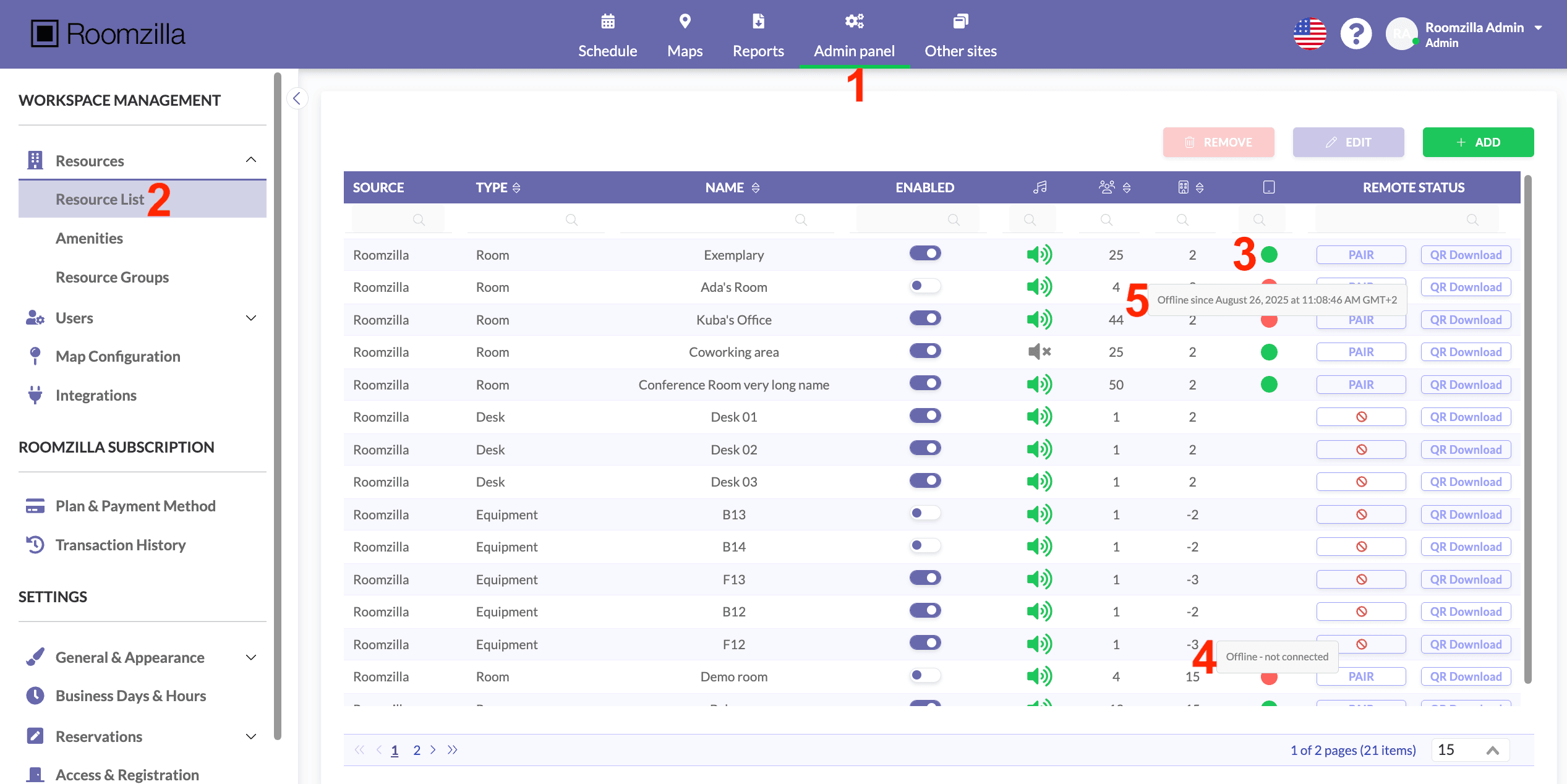Enable the Ada's Room toggle

click(x=925, y=286)
